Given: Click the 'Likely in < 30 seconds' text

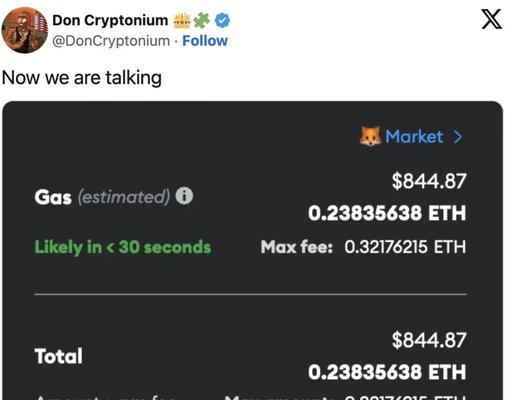Looking at the screenshot, I should [x=123, y=247].
